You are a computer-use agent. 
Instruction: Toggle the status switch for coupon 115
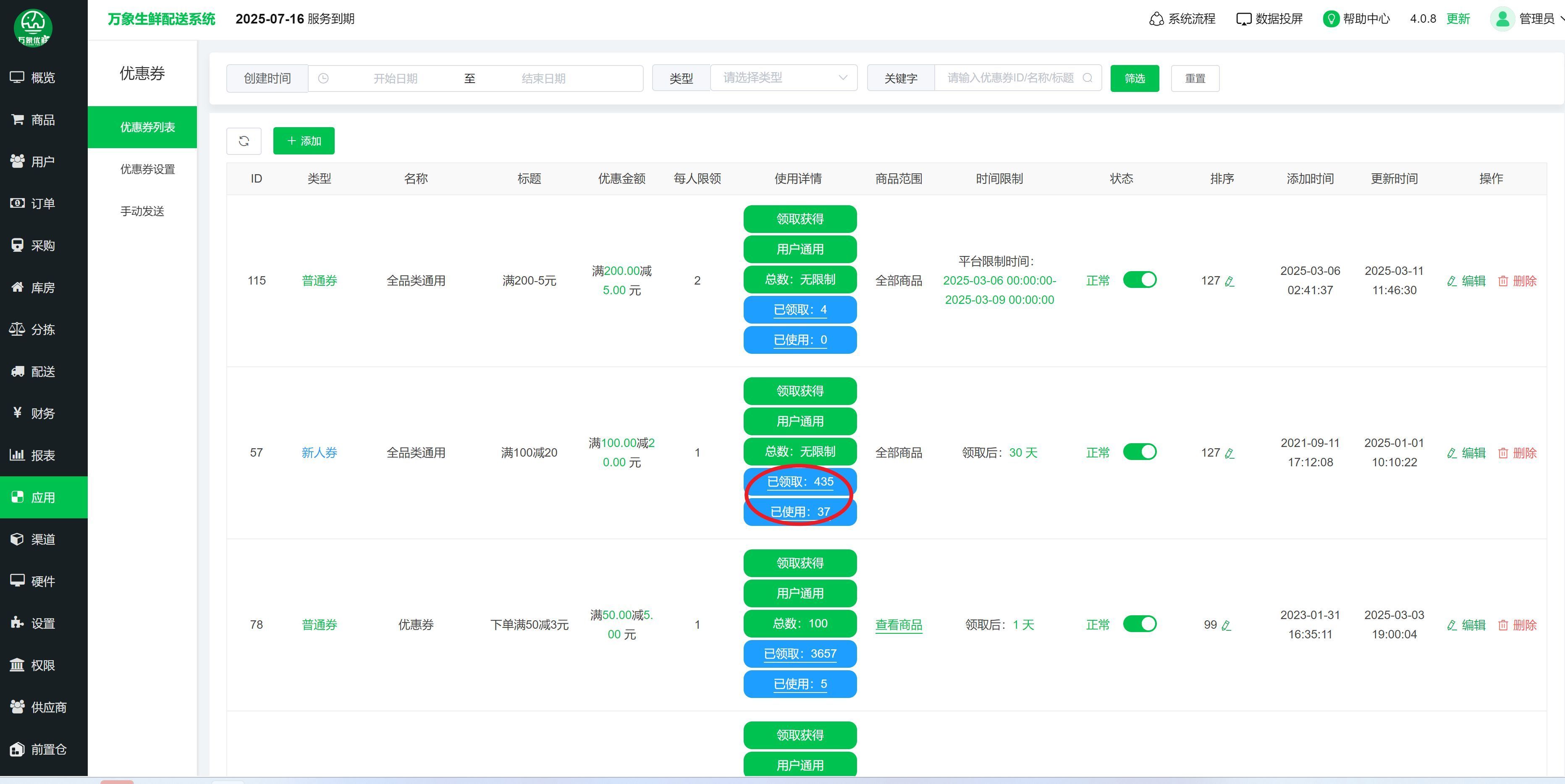tap(1139, 280)
